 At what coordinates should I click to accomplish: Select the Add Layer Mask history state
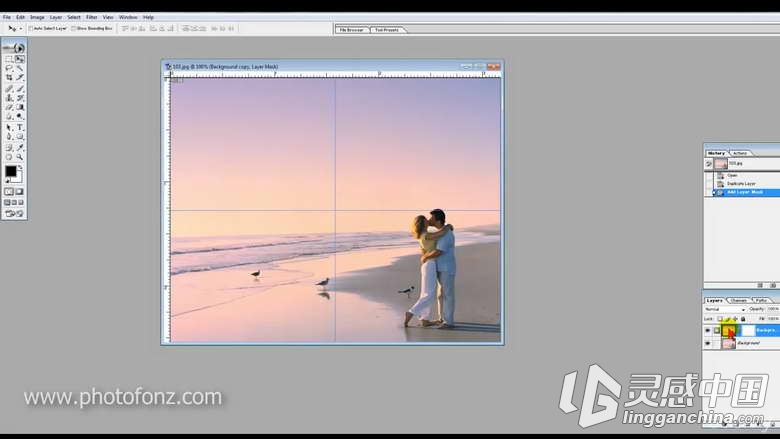746,192
